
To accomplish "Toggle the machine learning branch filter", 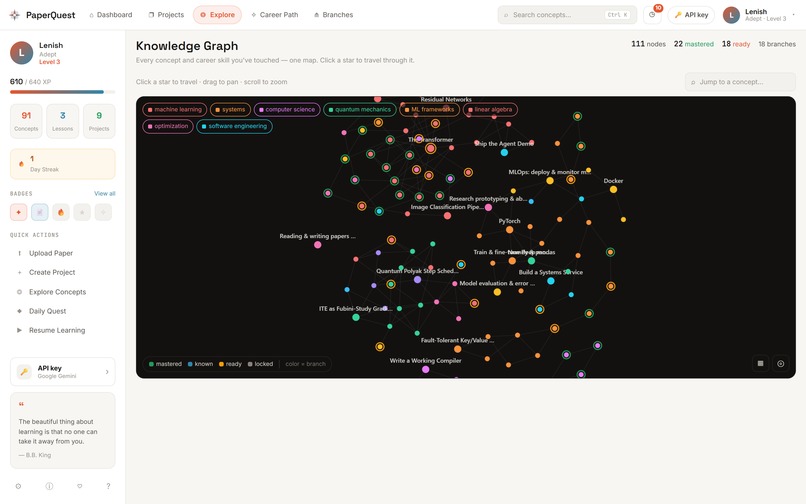I will 175,110.
